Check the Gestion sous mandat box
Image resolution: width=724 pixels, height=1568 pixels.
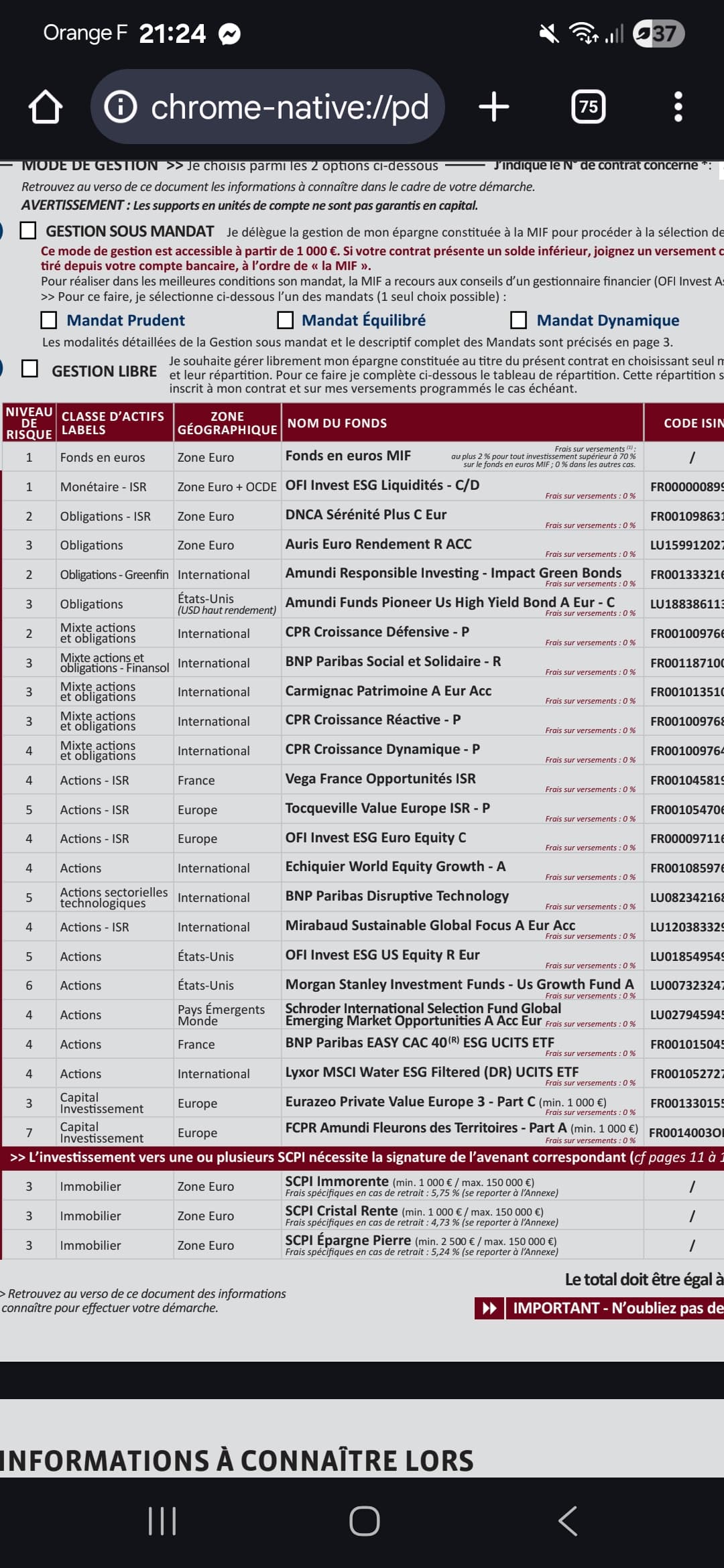point(28,231)
